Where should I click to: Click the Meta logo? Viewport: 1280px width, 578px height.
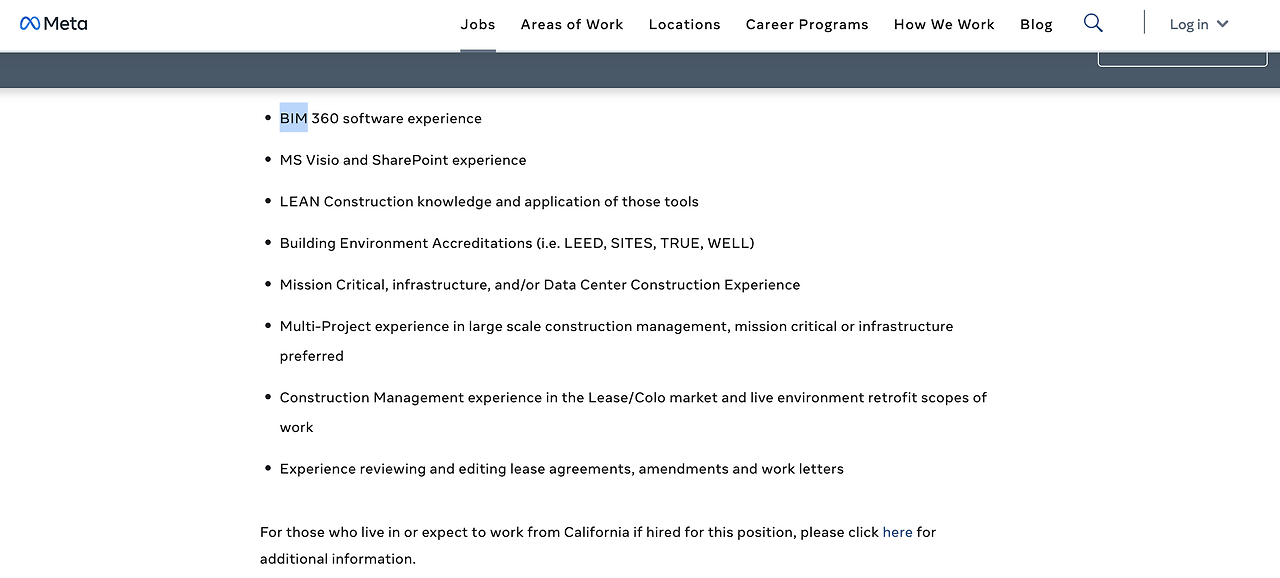coord(54,24)
